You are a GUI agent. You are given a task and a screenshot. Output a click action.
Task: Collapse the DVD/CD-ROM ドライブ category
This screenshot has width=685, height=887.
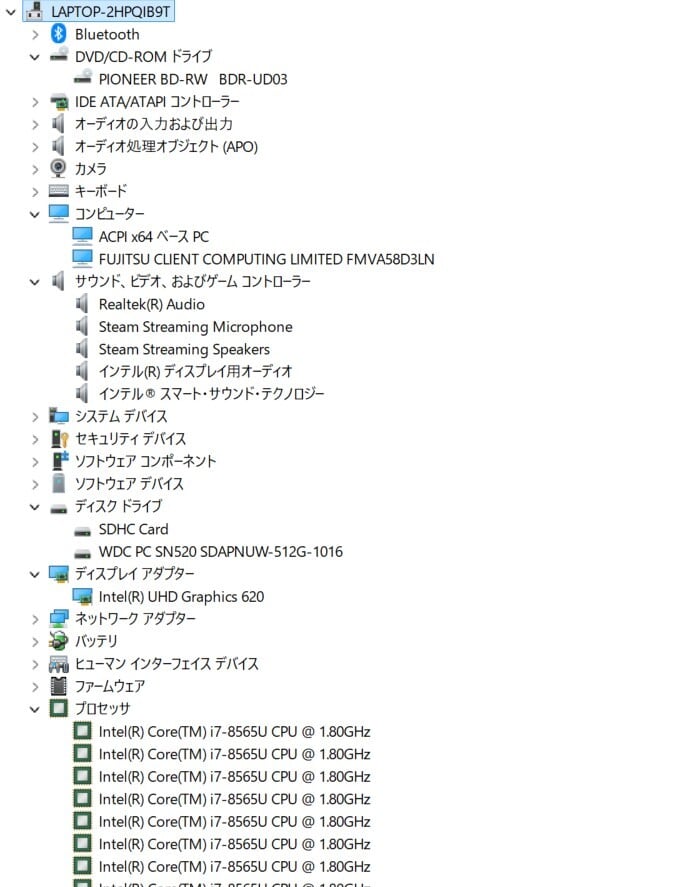click(35, 57)
